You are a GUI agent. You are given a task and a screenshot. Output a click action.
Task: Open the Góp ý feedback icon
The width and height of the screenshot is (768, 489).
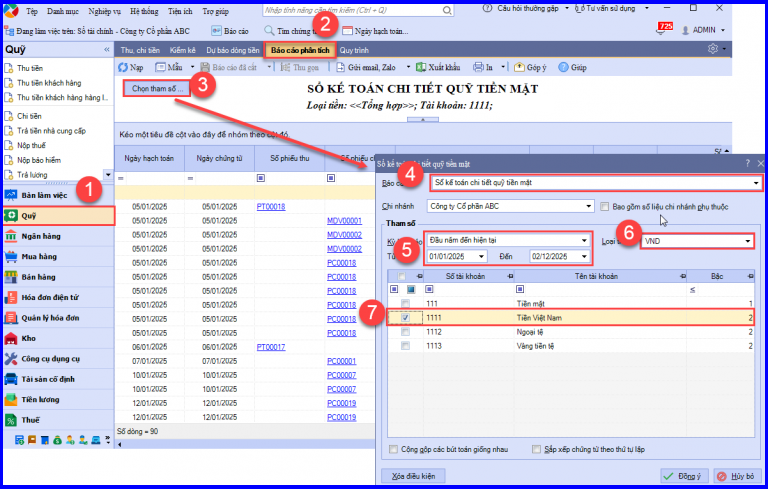click(519, 67)
